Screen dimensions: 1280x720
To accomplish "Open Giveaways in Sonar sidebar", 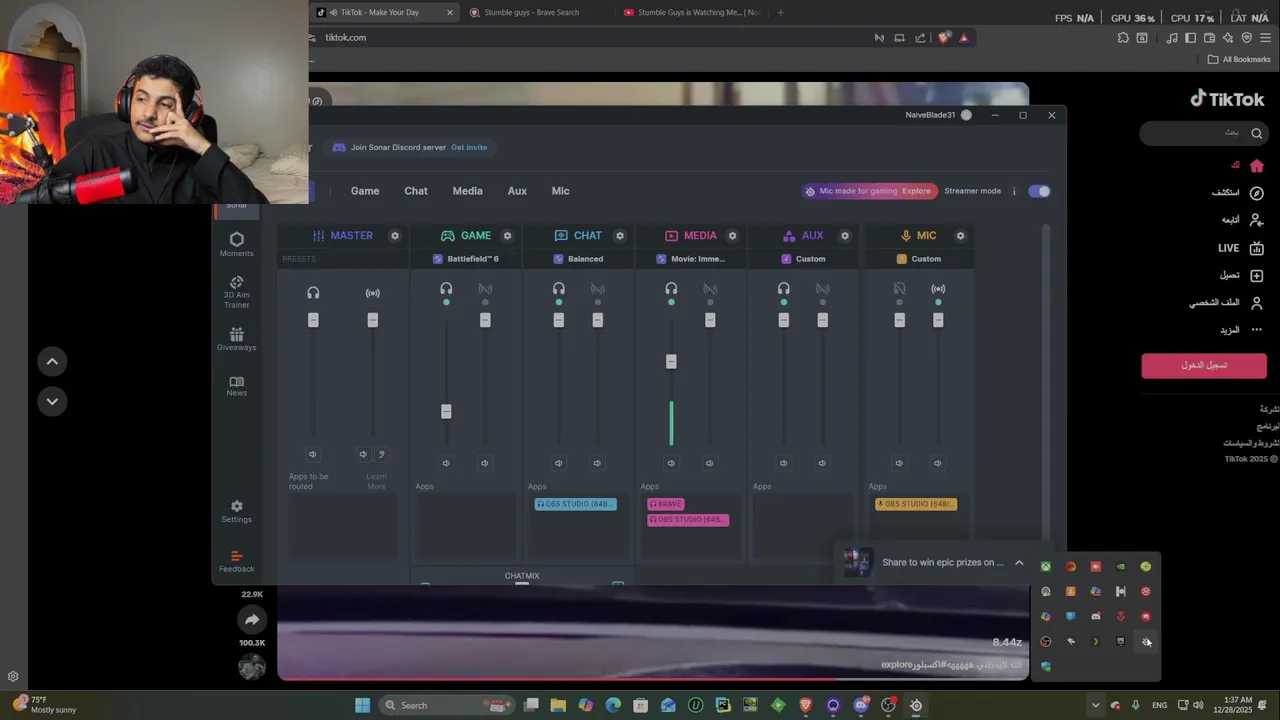I will click(x=237, y=339).
